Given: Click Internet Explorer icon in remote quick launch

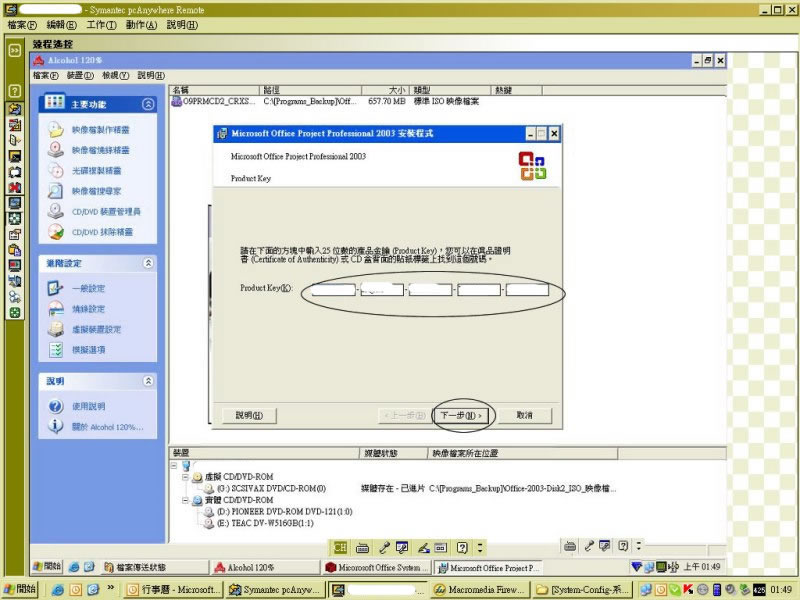Looking at the screenshot, I should coord(74,567).
